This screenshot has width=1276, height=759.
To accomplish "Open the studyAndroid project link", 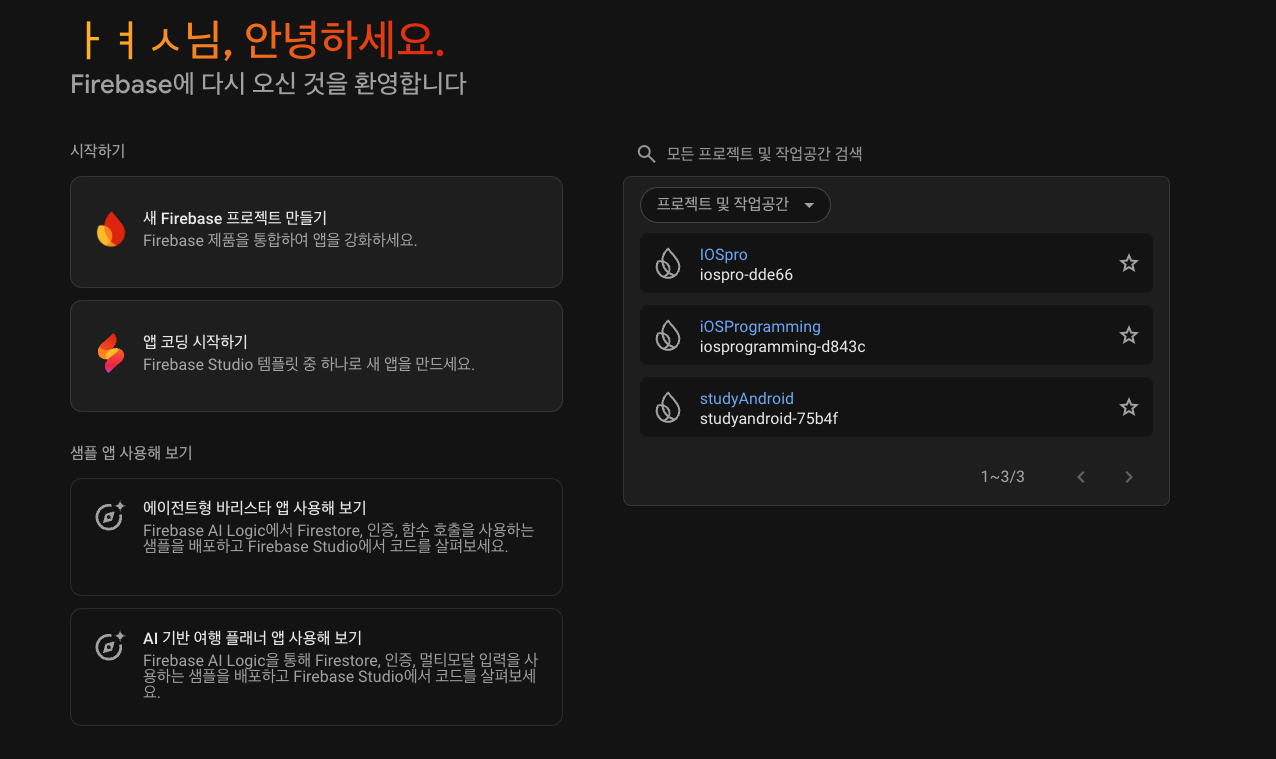I will click(x=747, y=399).
